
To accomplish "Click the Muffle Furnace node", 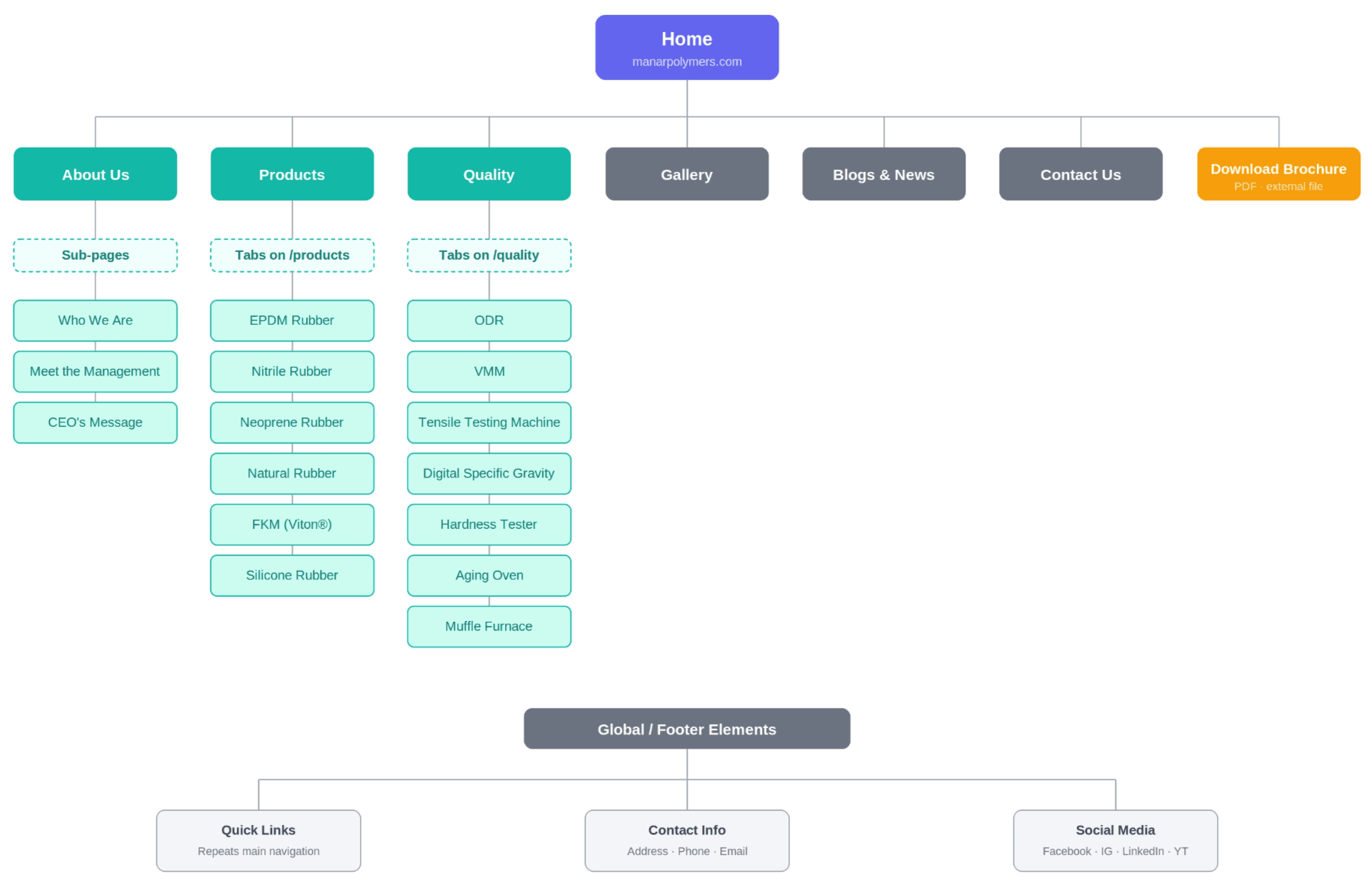I will tap(489, 627).
